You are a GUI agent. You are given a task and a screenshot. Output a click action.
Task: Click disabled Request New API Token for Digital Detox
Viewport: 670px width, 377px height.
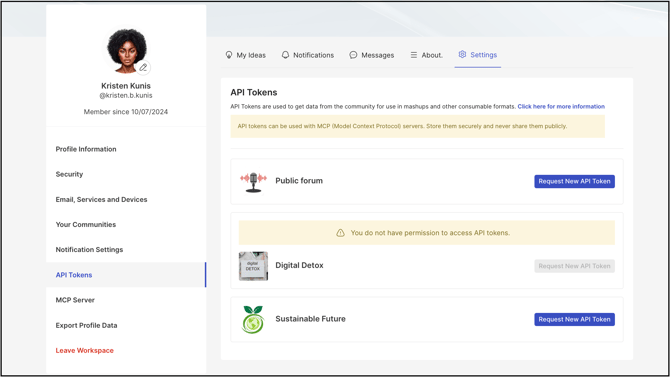point(574,266)
